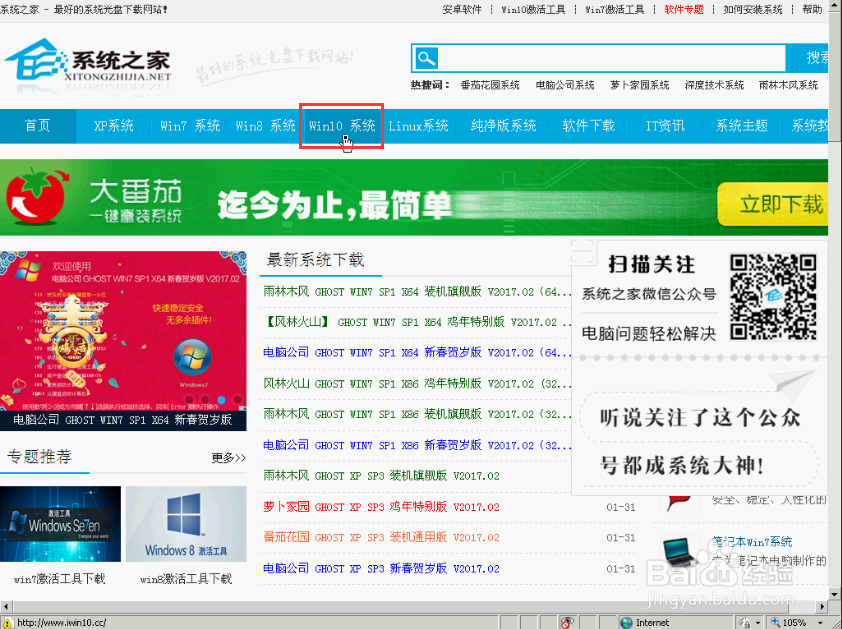Open the Win10激活工具 top link

[533, 10]
